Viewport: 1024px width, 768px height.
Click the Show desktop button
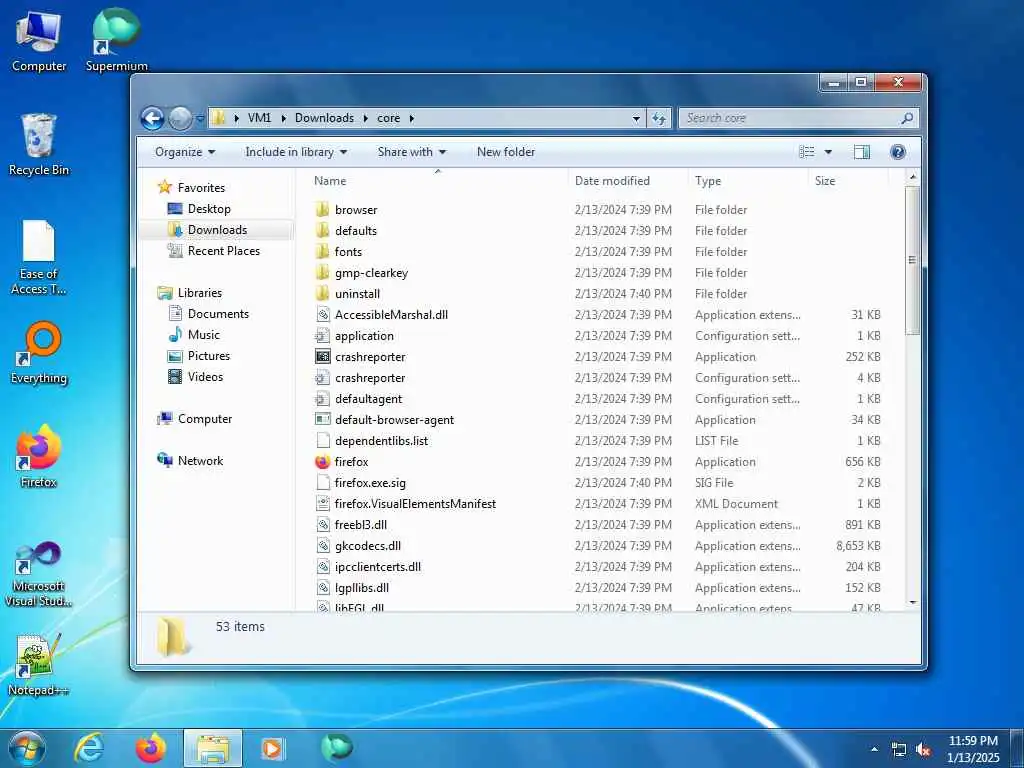pyautogui.click(x=1017, y=749)
